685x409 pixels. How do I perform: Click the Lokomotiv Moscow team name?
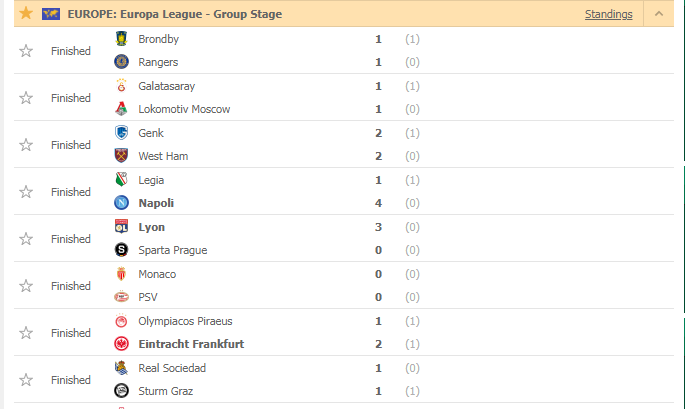(184, 109)
